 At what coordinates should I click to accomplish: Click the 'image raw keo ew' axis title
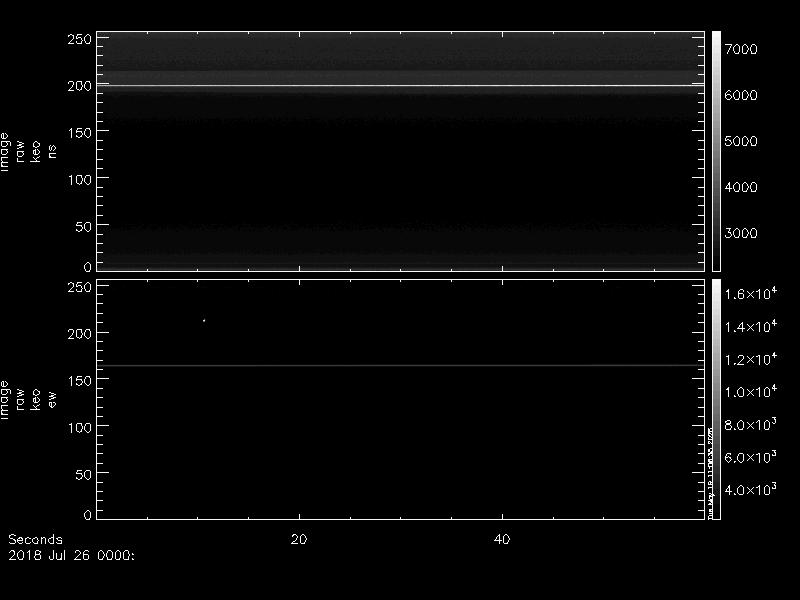point(28,399)
